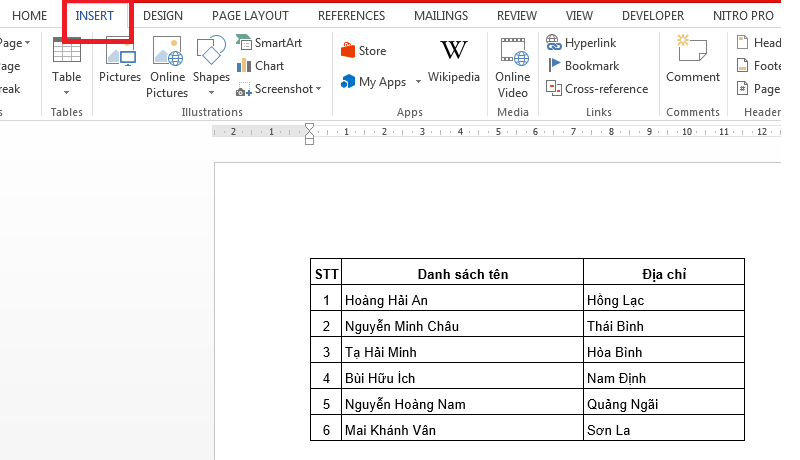Click the 'Địa chỉ' header cell
This screenshot has width=800, height=460.
664,272
